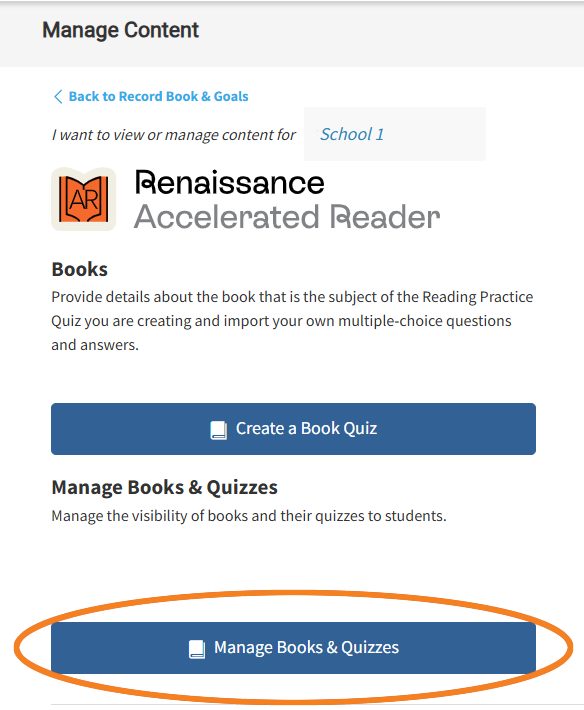Click the book icon on Create a Book Quiz
The height and width of the screenshot is (710, 584).
pos(219,430)
